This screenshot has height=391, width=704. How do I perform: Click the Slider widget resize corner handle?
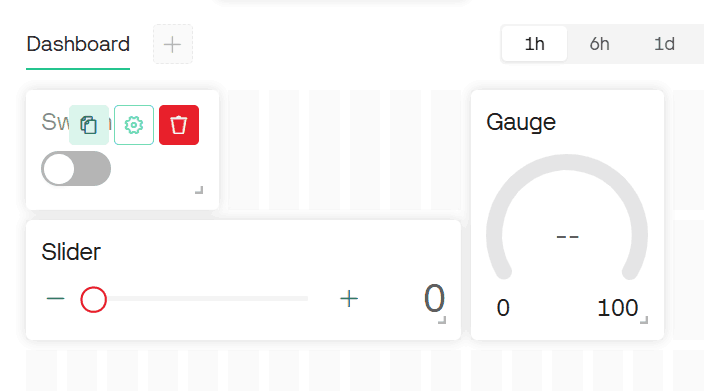(x=442, y=320)
